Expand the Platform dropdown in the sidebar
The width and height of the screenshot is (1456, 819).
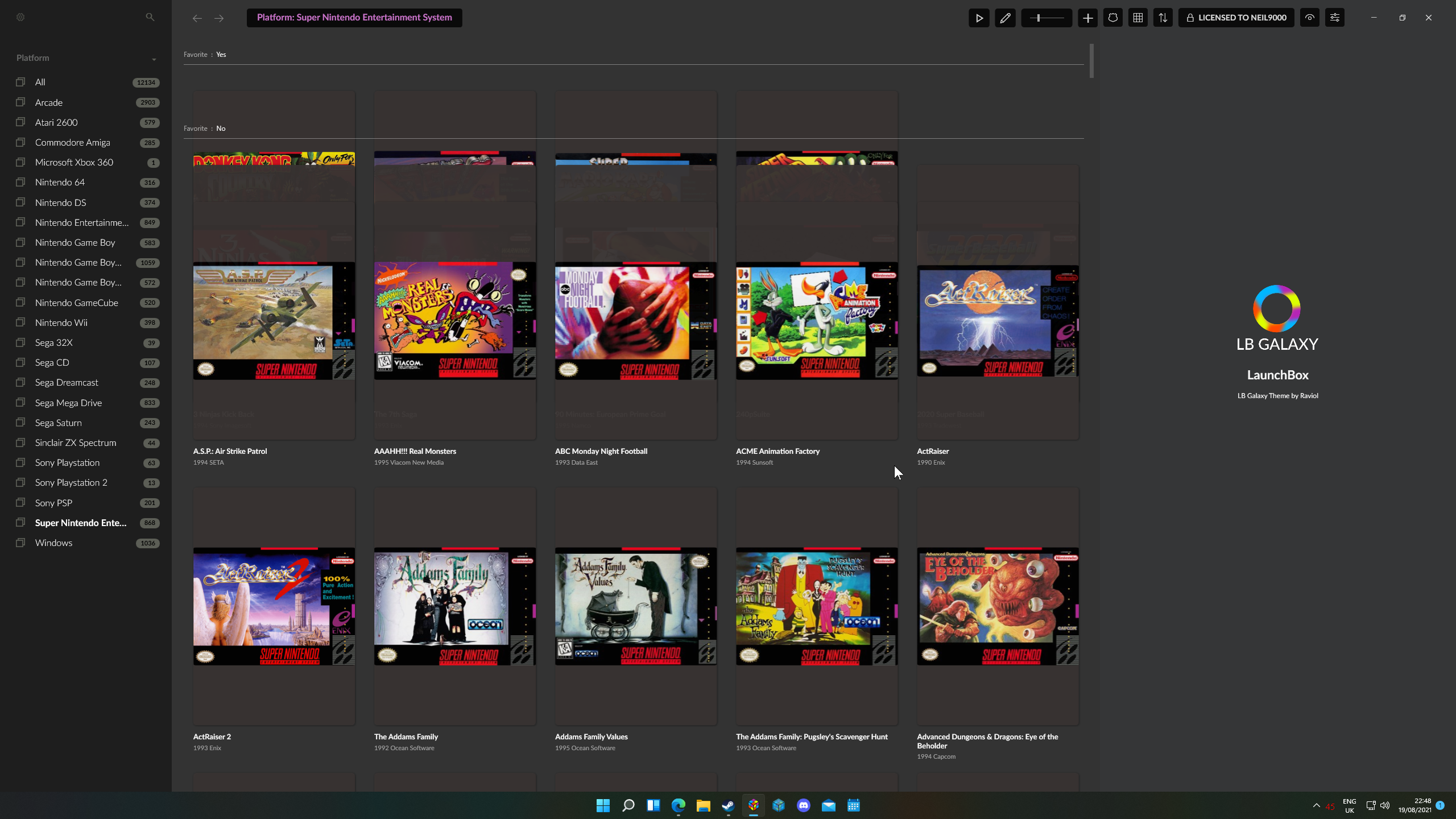(x=154, y=59)
